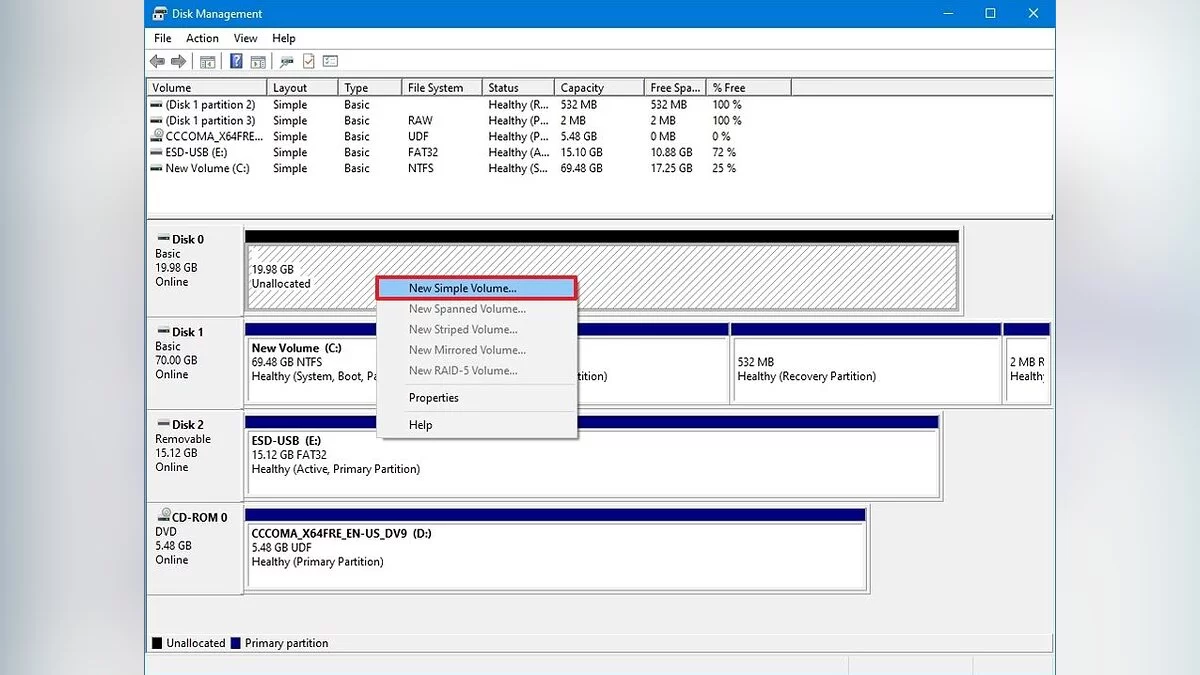The image size is (1200, 675).
Task: Click the checklist settings toolbar icon
Action: (x=331, y=62)
